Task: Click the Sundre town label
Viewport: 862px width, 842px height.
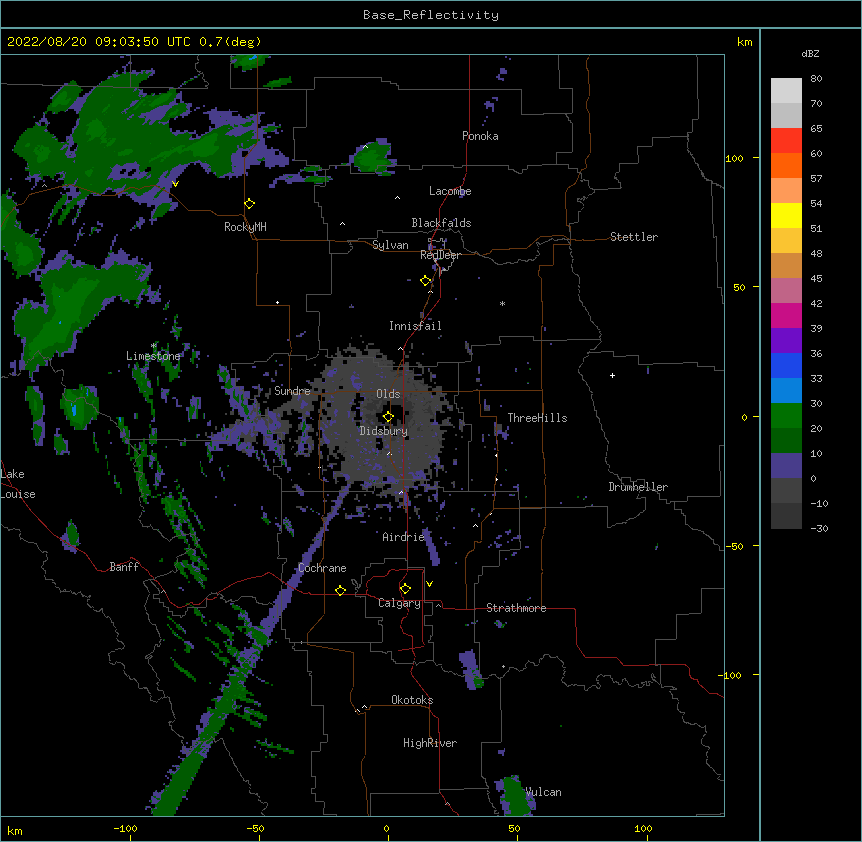Action: [292, 391]
